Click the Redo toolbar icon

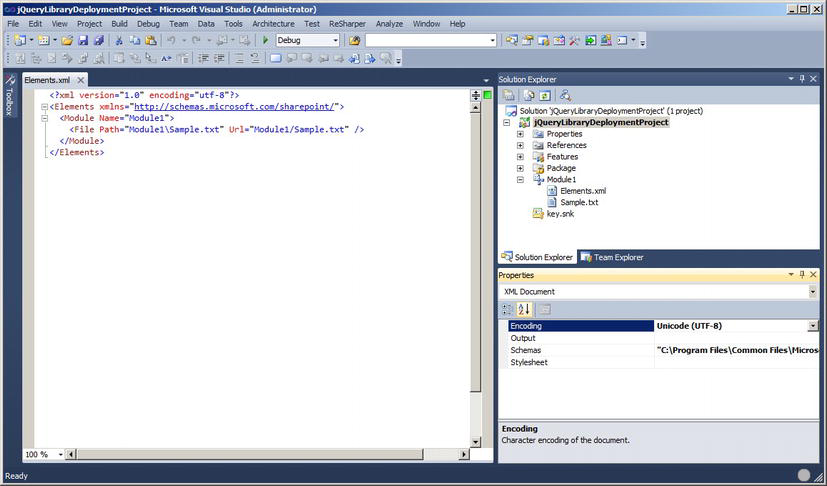coord(196,40)
